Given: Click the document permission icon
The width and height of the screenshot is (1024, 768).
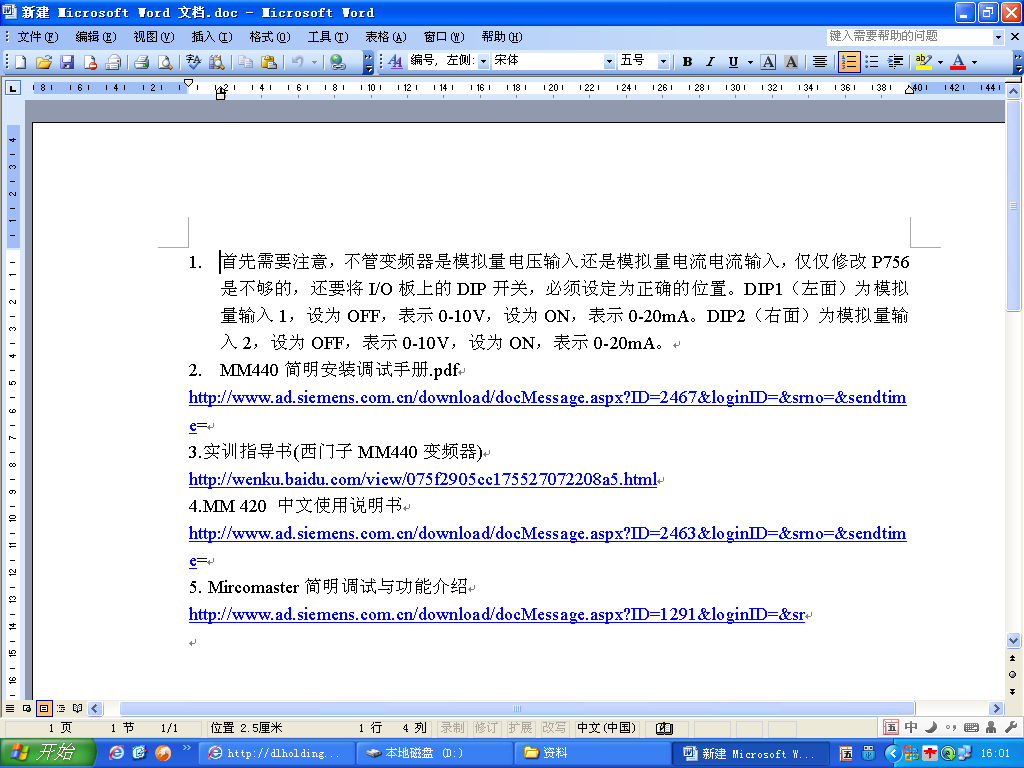Looking at the screenshot, I should coord(90,62).
